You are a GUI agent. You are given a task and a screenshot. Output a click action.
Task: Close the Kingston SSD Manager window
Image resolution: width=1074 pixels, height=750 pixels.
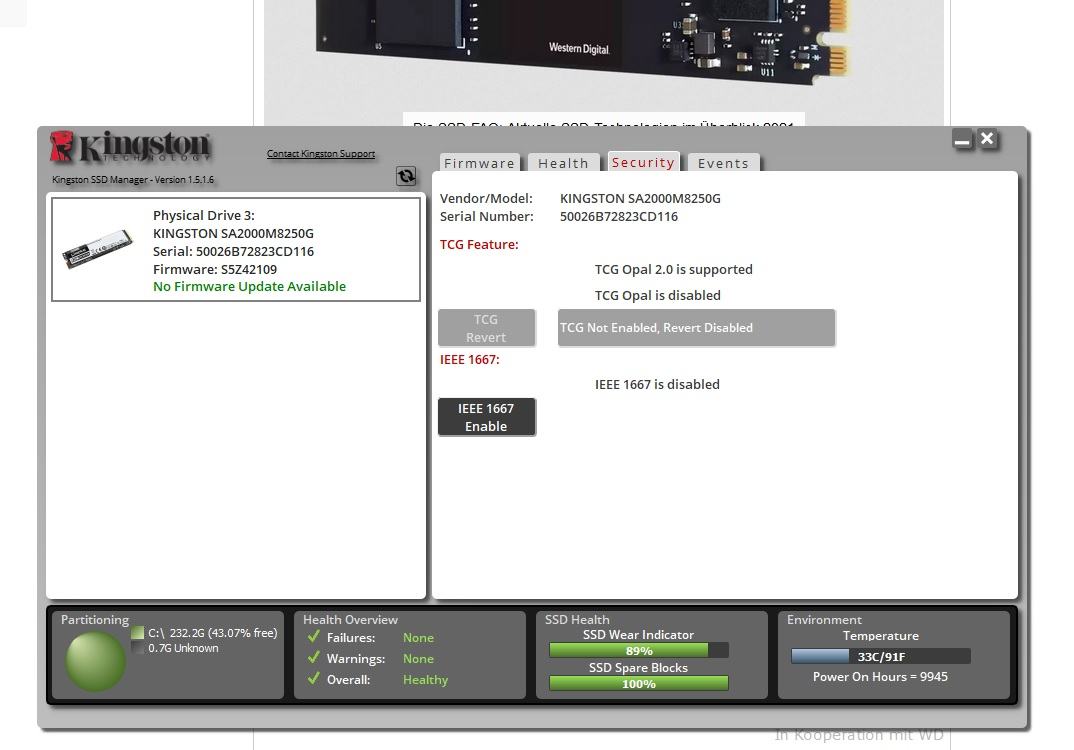tap(987, 139)
